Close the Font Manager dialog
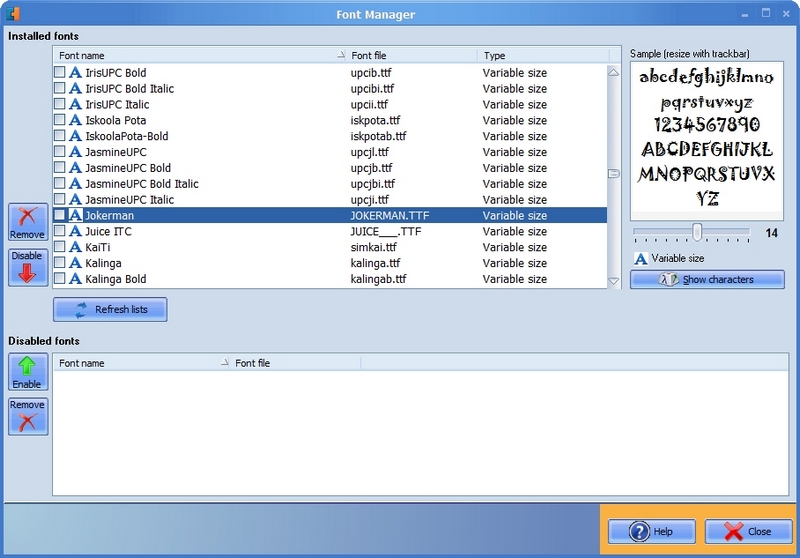 (748, 531)
